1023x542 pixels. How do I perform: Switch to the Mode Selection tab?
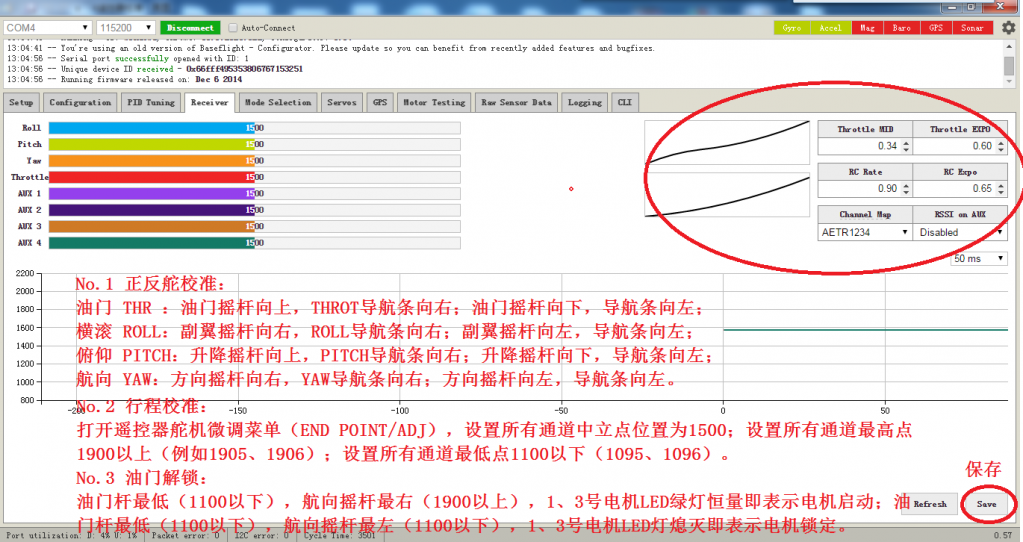(x=278, y=102)
